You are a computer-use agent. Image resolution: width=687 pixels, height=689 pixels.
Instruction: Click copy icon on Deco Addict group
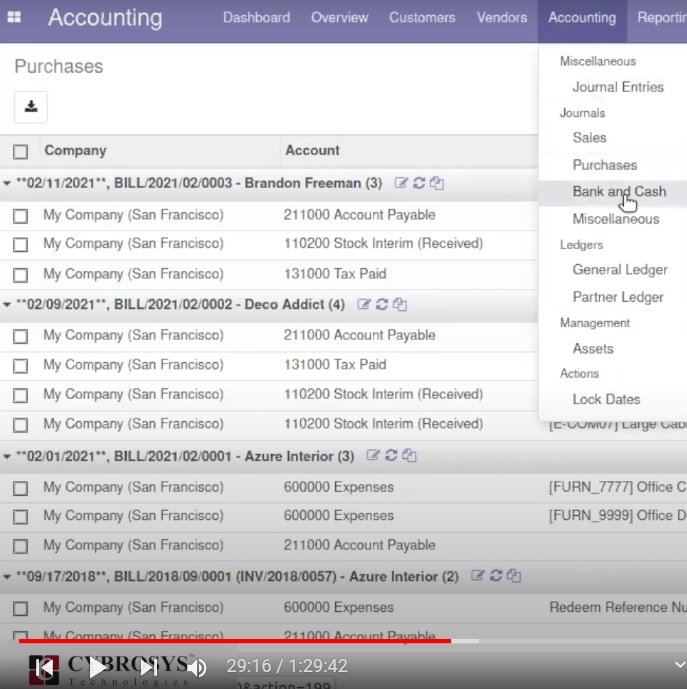(400, 304)
